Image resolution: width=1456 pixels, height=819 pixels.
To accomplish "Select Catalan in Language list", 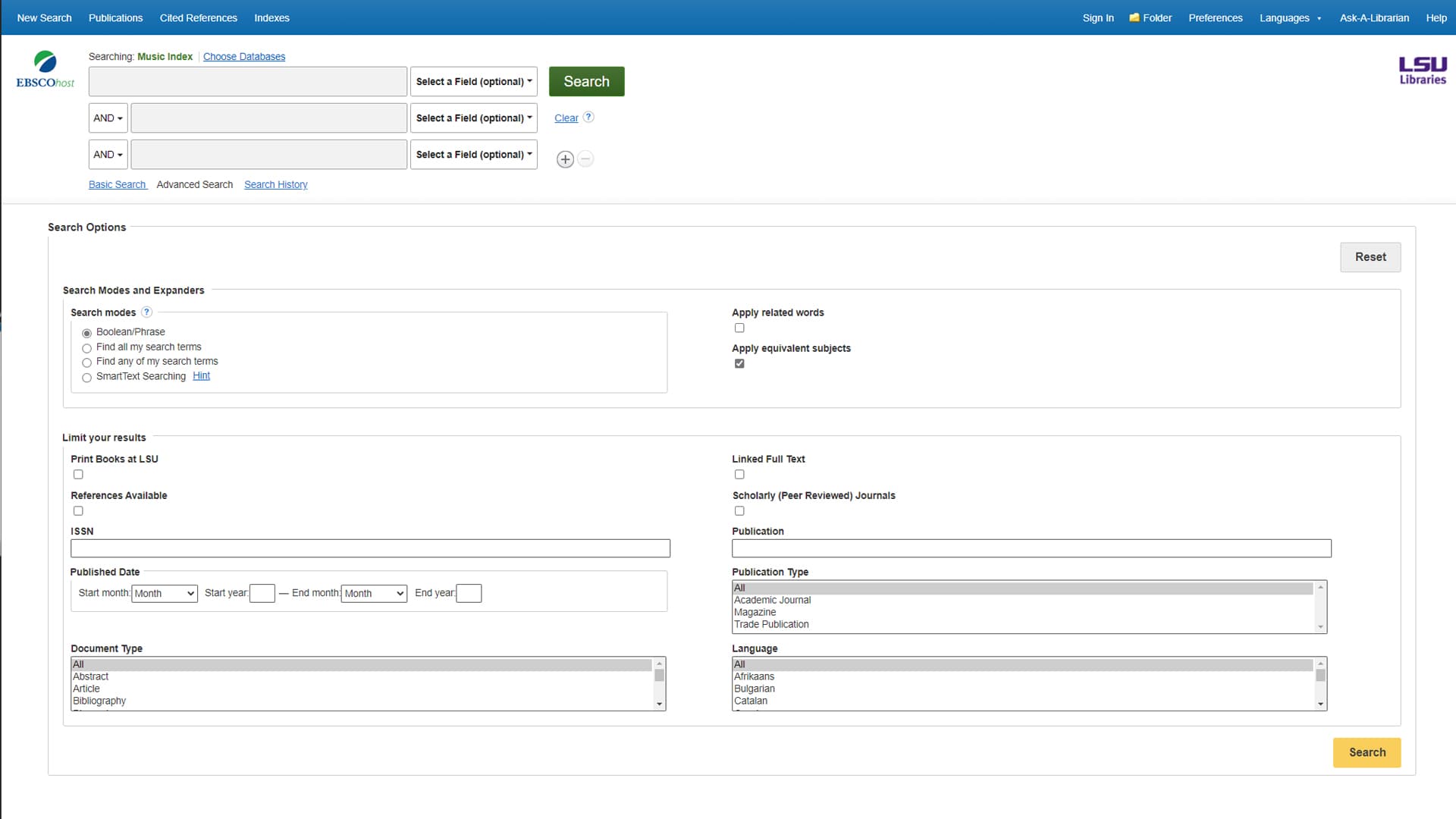I will click(1023, 701).
